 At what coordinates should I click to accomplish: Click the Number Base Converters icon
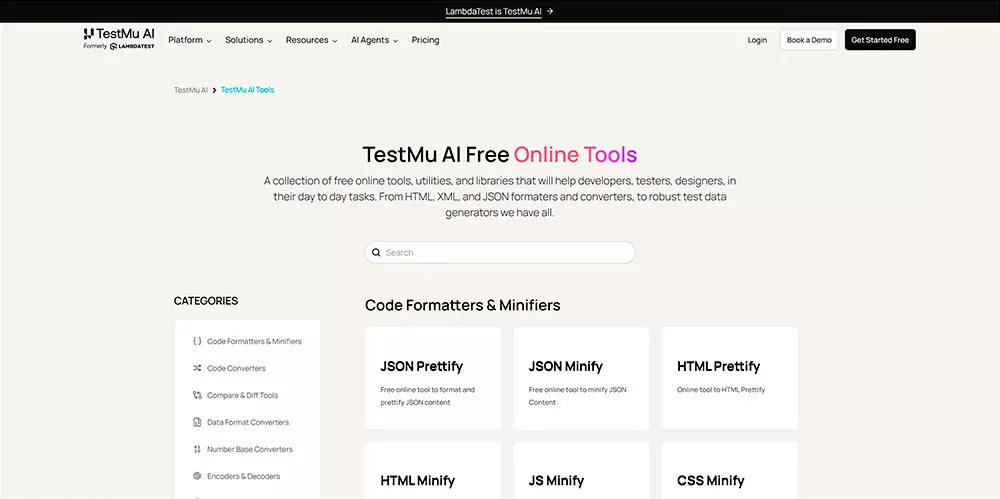(x=197, y=449)
